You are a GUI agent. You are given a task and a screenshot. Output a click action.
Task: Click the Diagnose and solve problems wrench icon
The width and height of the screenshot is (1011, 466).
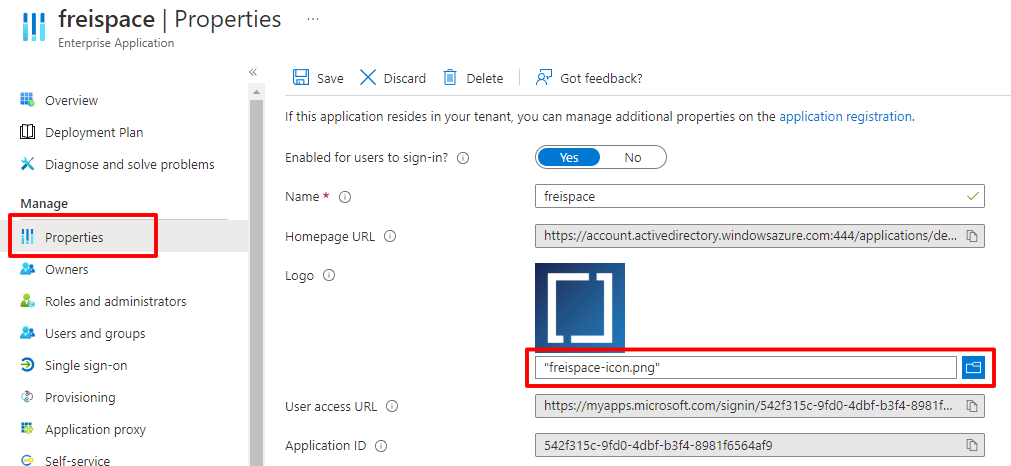point(27,164)
